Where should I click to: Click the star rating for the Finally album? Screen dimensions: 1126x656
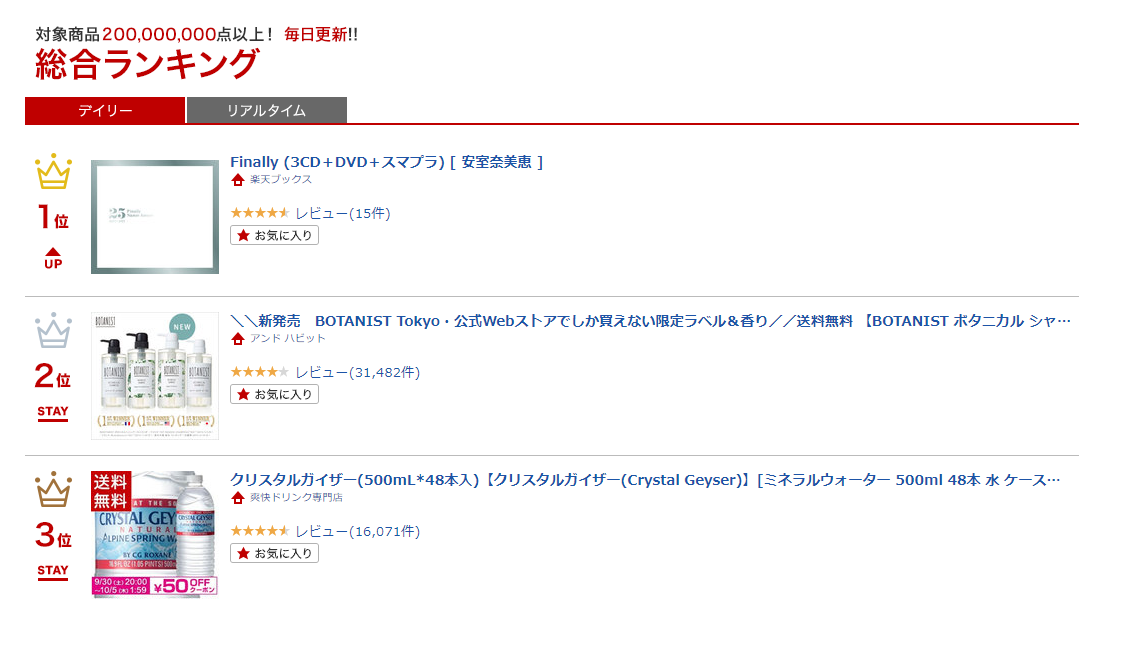point(260,212)
